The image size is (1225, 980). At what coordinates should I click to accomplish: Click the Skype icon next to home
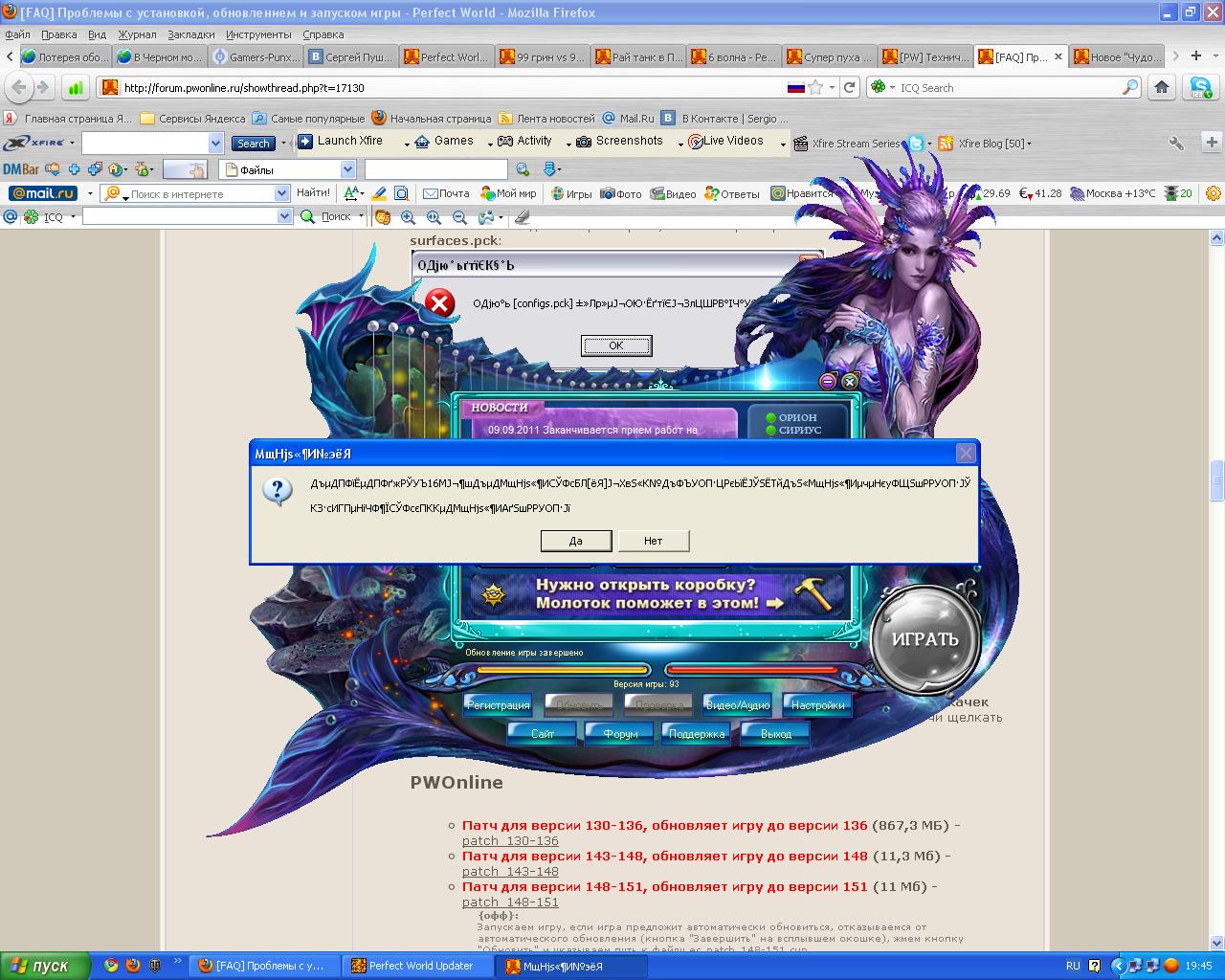tap(1200, 87)
